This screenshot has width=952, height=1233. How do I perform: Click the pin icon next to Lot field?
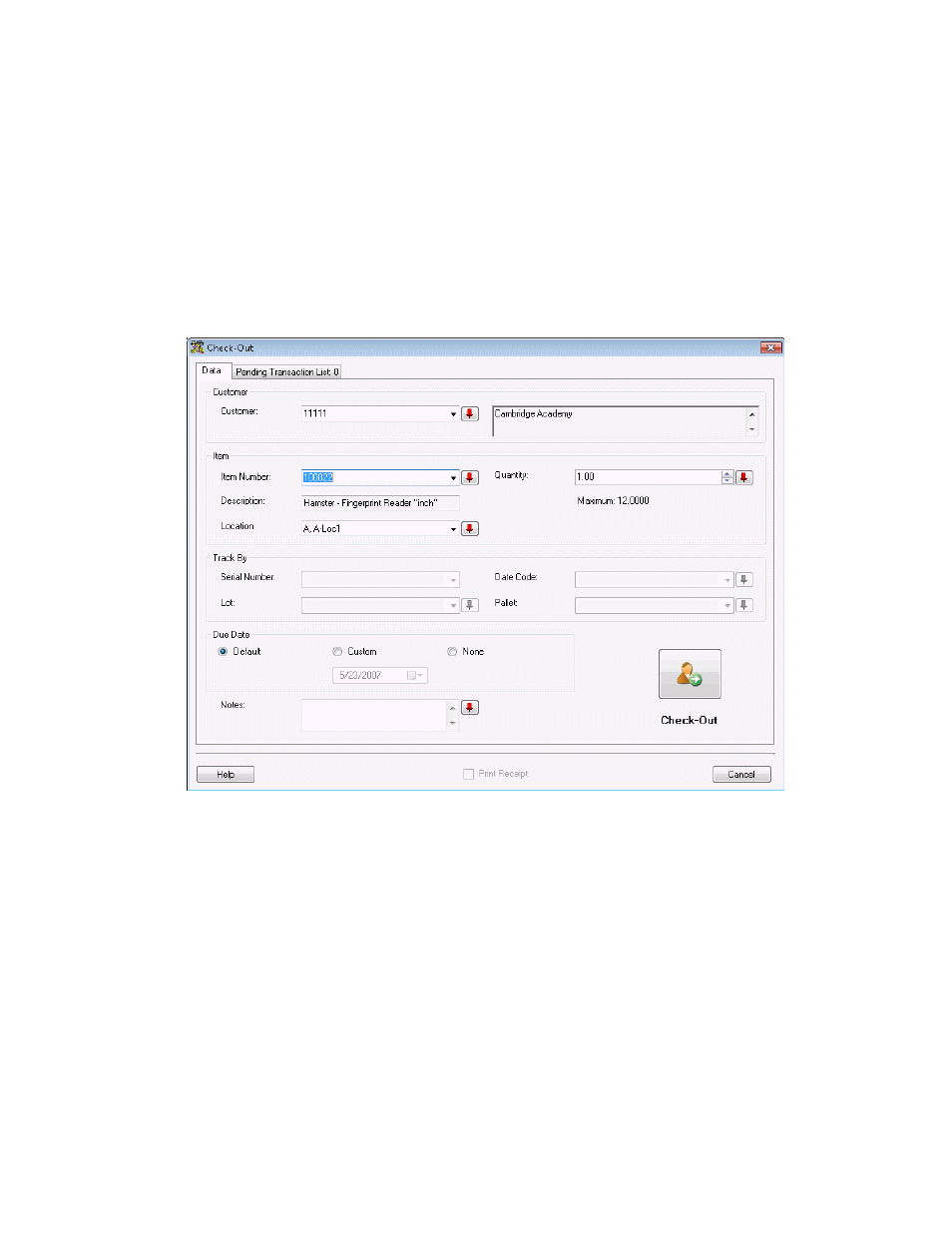[470, 605]
